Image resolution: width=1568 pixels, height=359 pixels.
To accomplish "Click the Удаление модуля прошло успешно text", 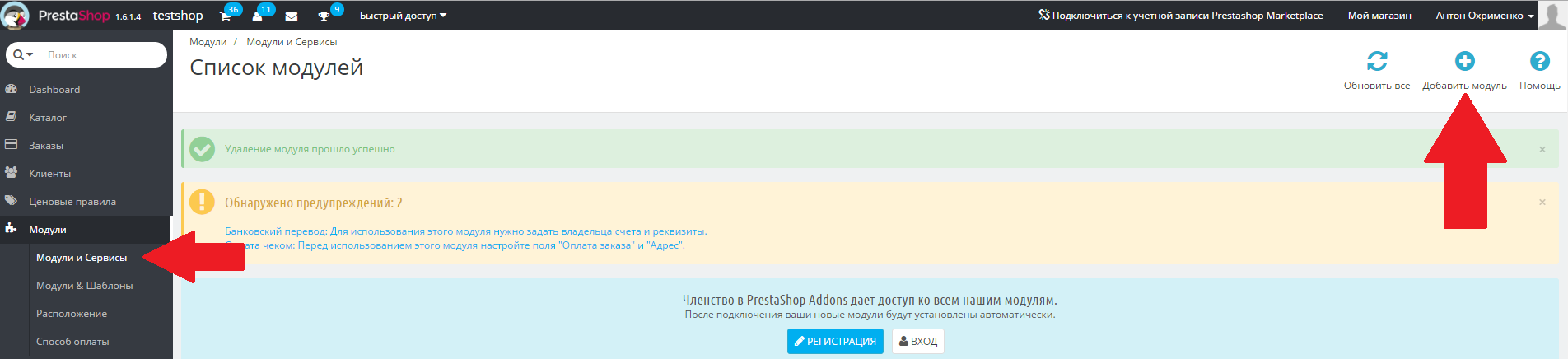I will 310,149.
